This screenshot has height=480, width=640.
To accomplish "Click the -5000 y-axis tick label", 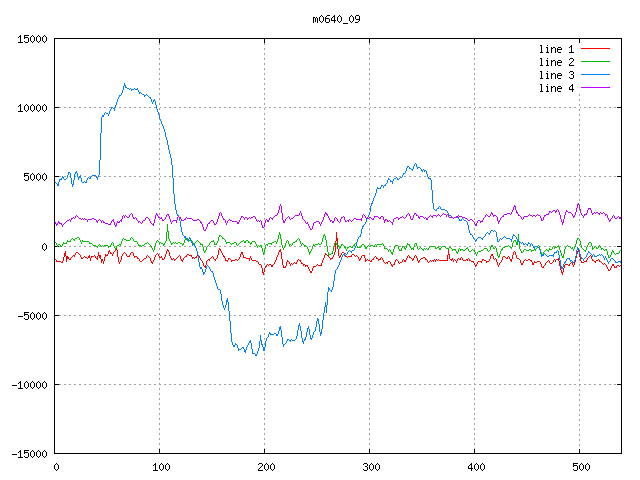I will [30, 315].
